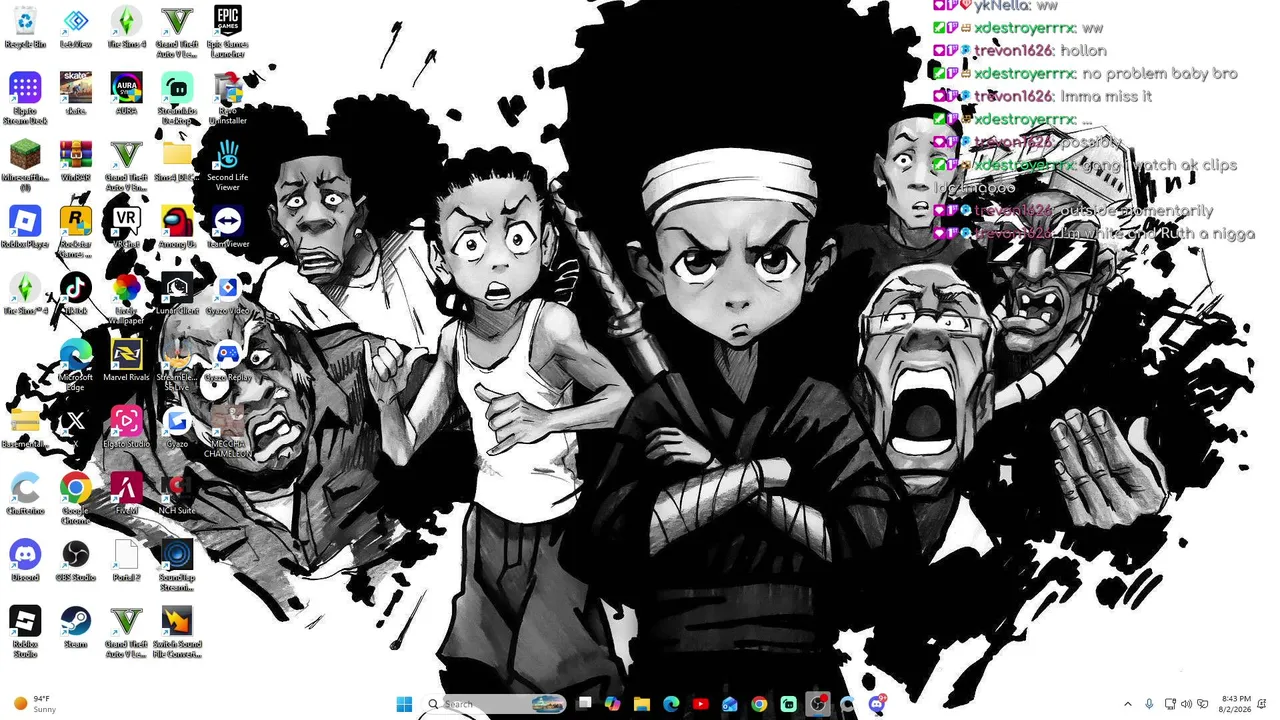
Task: Launch the AURA desktop shortcut
Action: coord(126,93)
